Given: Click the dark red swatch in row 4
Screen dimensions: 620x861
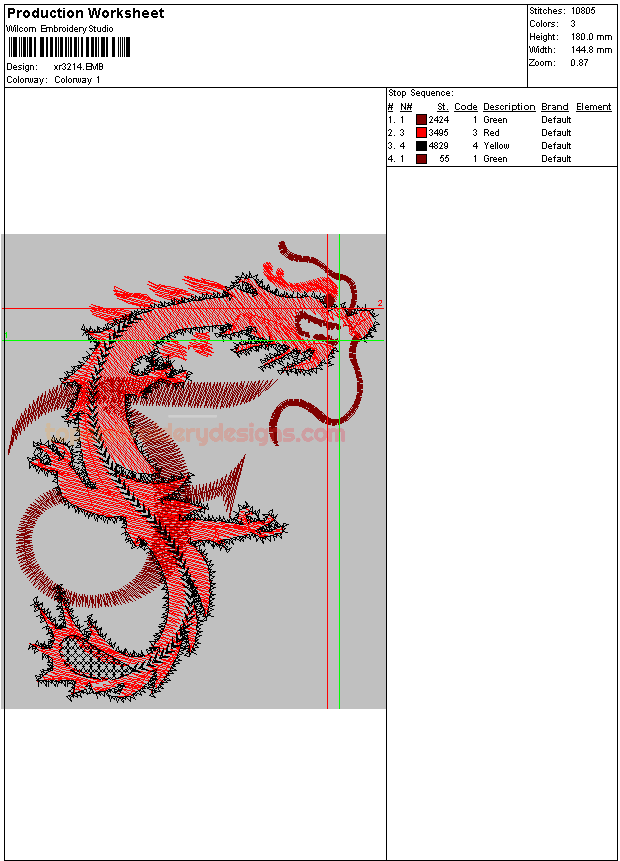Looking at the screenshot, I should (421, 159).
